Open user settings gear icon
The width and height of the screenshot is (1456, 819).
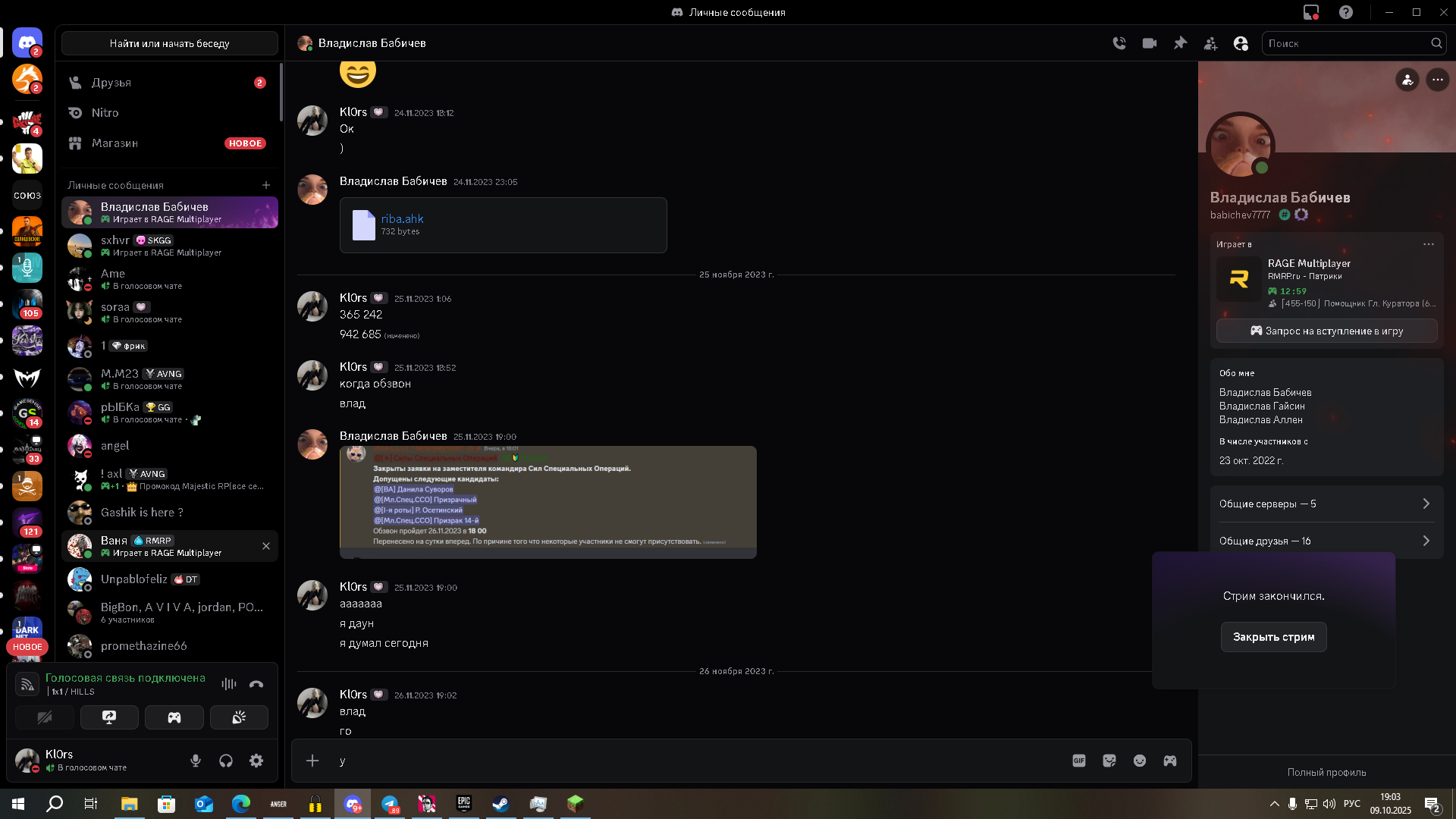click(256, 761)
